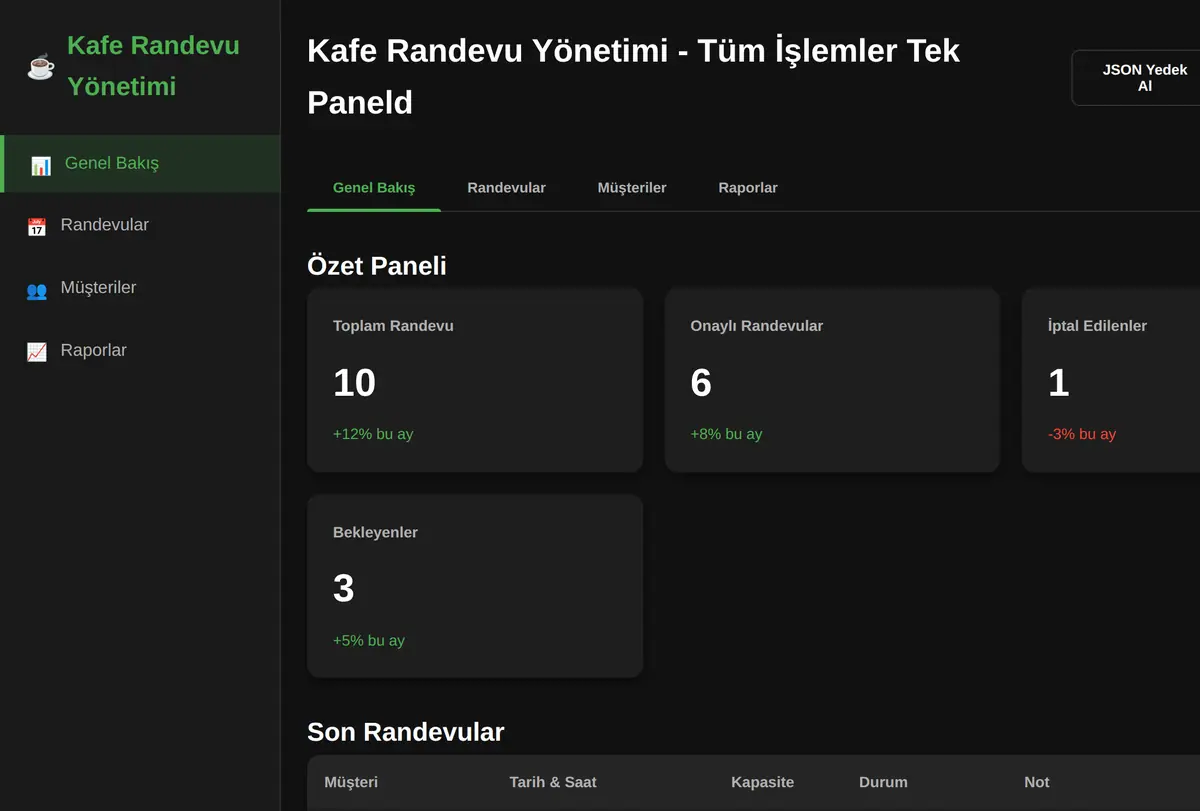Click the +8% bu ay text

click(x=726, y=434)
